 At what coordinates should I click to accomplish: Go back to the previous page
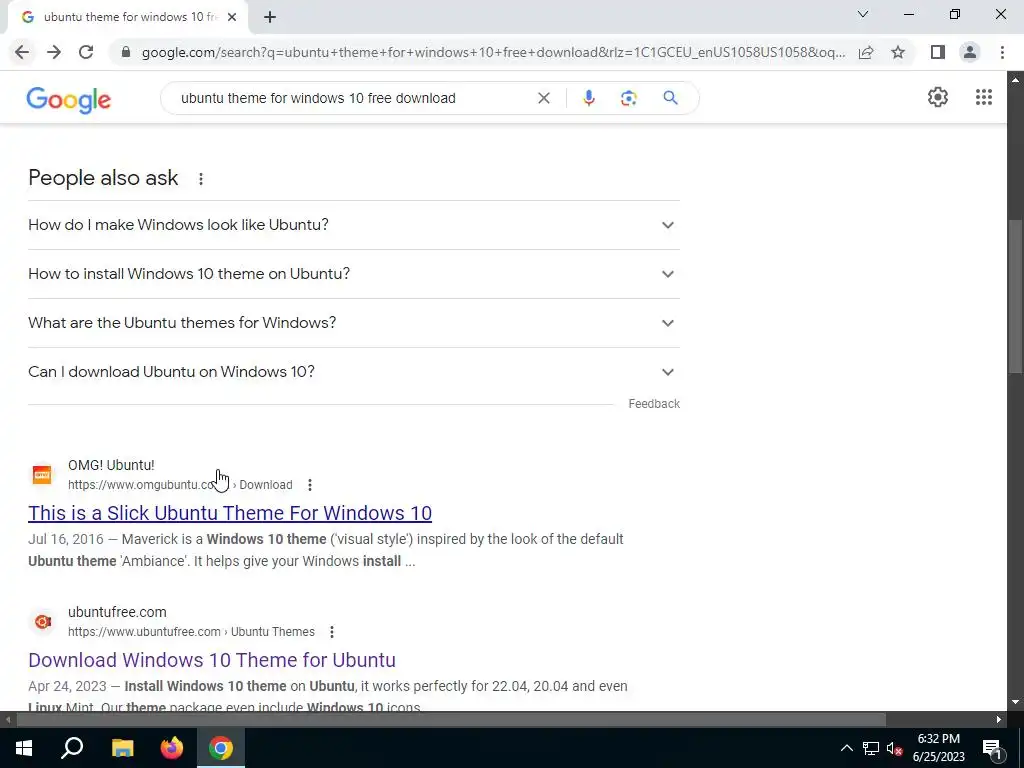[x=22, y=52]
